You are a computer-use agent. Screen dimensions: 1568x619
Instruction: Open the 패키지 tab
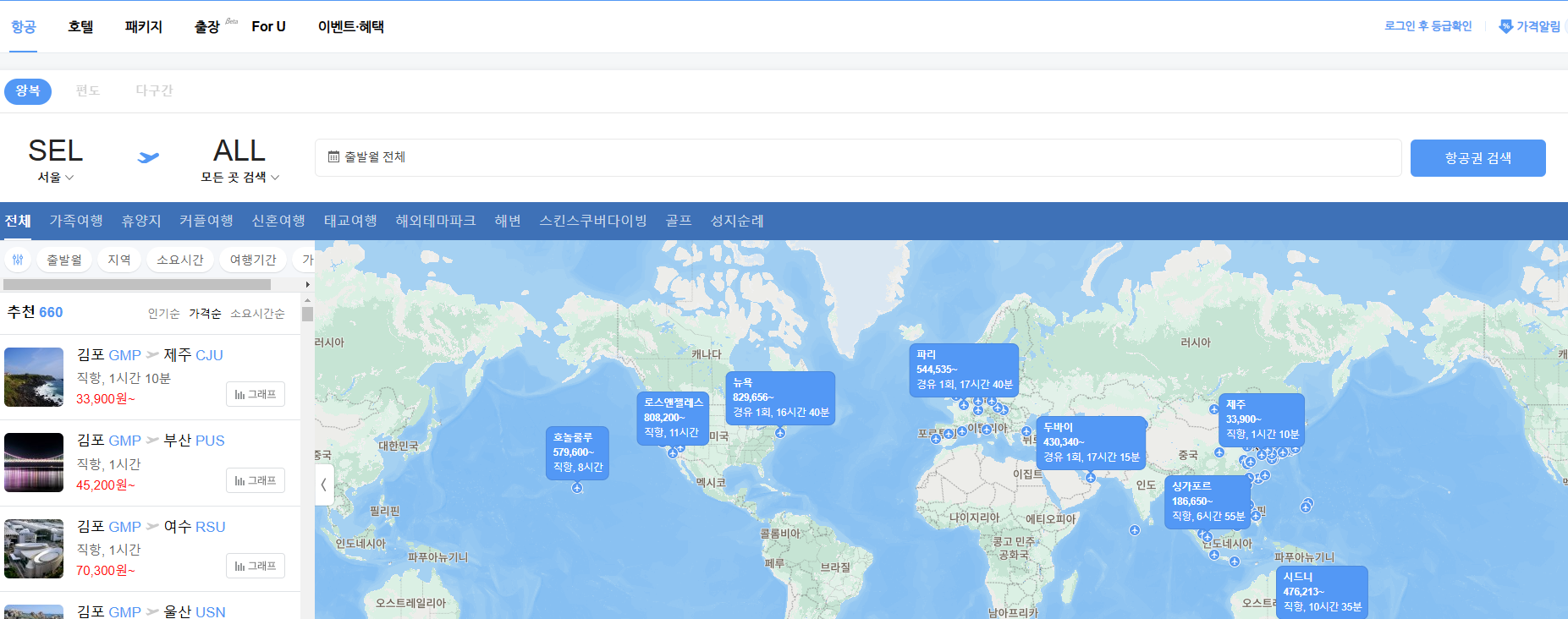(144, 27)
